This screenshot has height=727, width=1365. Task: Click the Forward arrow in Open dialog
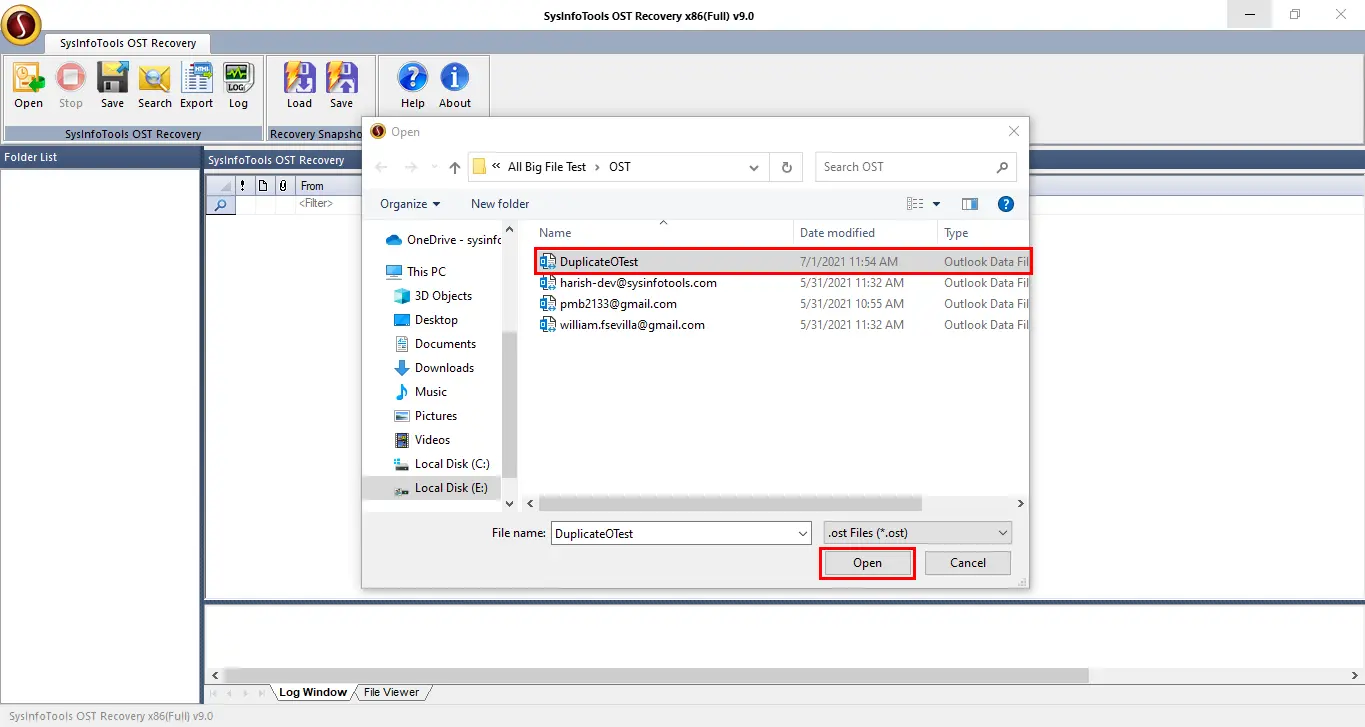tap(410, 167)
